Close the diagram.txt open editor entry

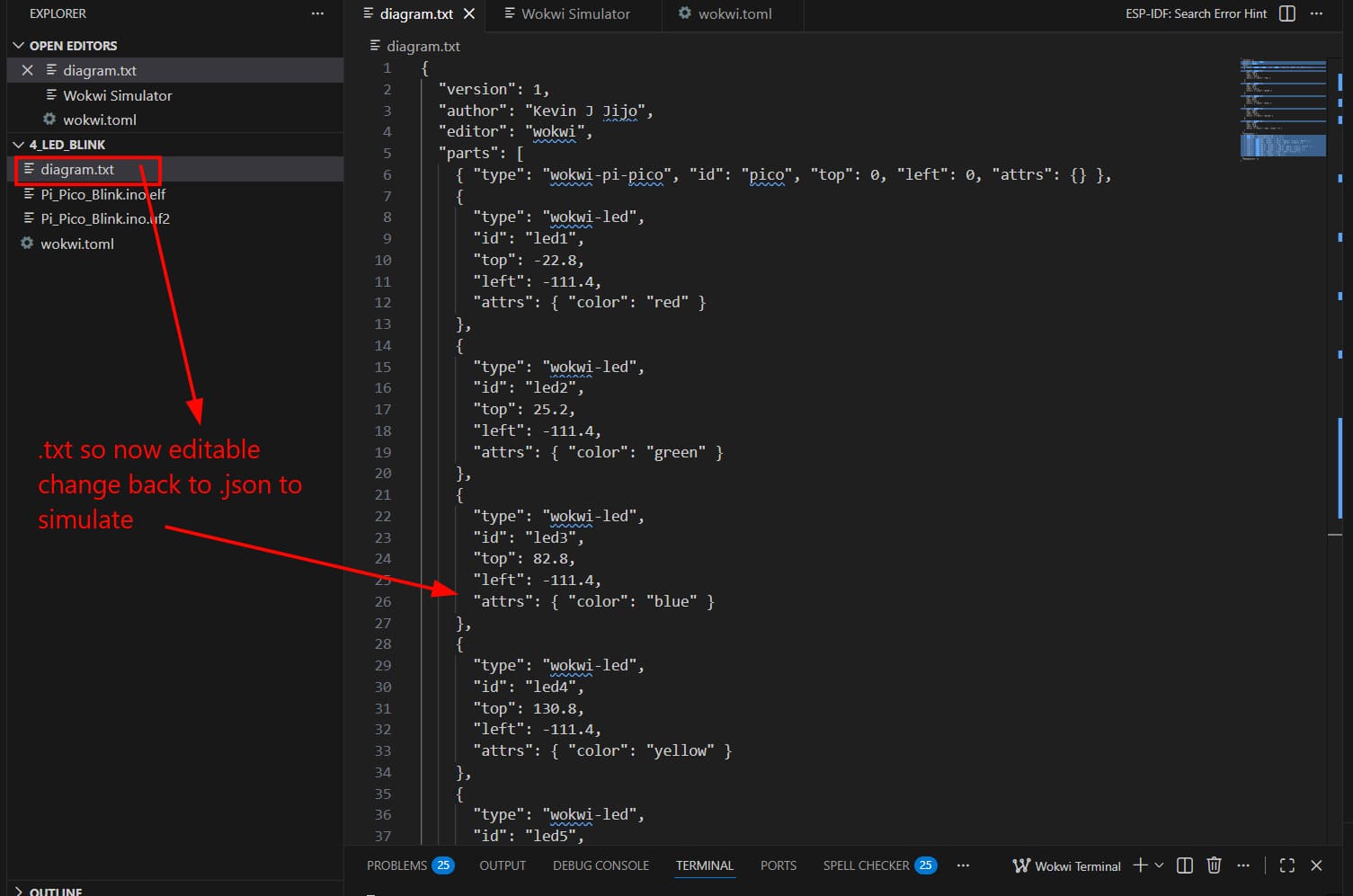[27, 69]
